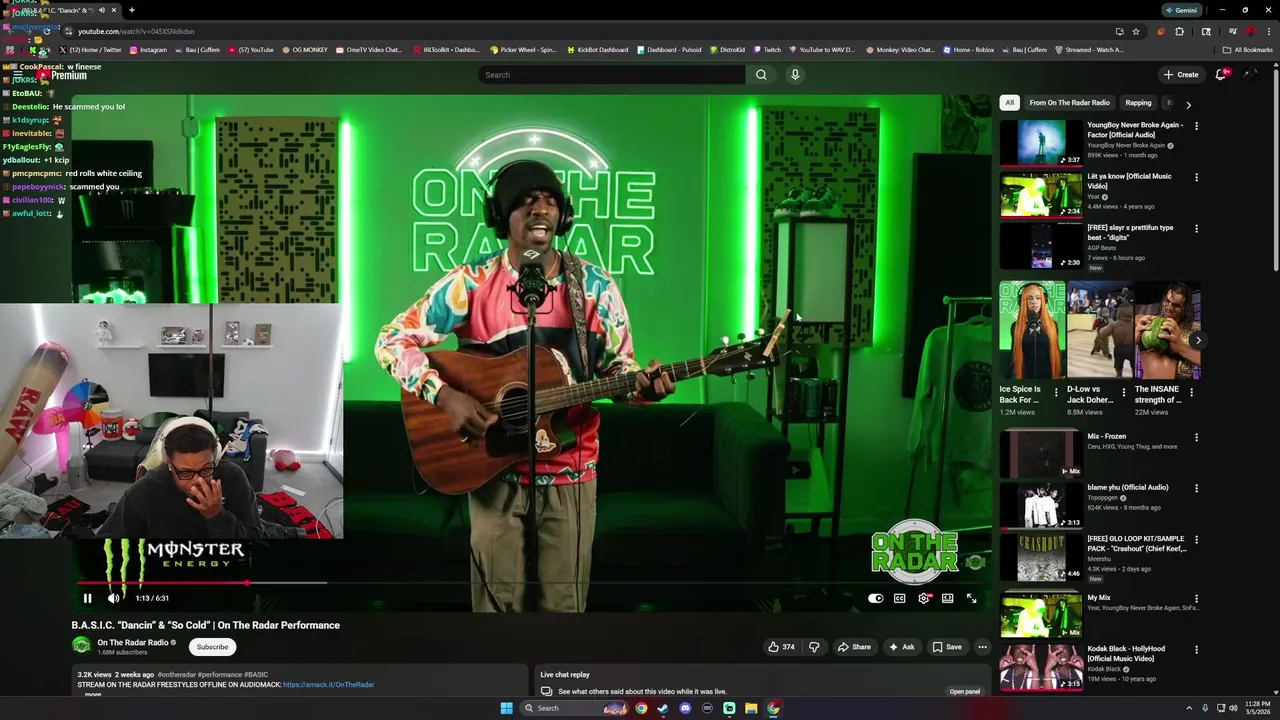Seek on the video progress bar

click(x=530, y=582)
